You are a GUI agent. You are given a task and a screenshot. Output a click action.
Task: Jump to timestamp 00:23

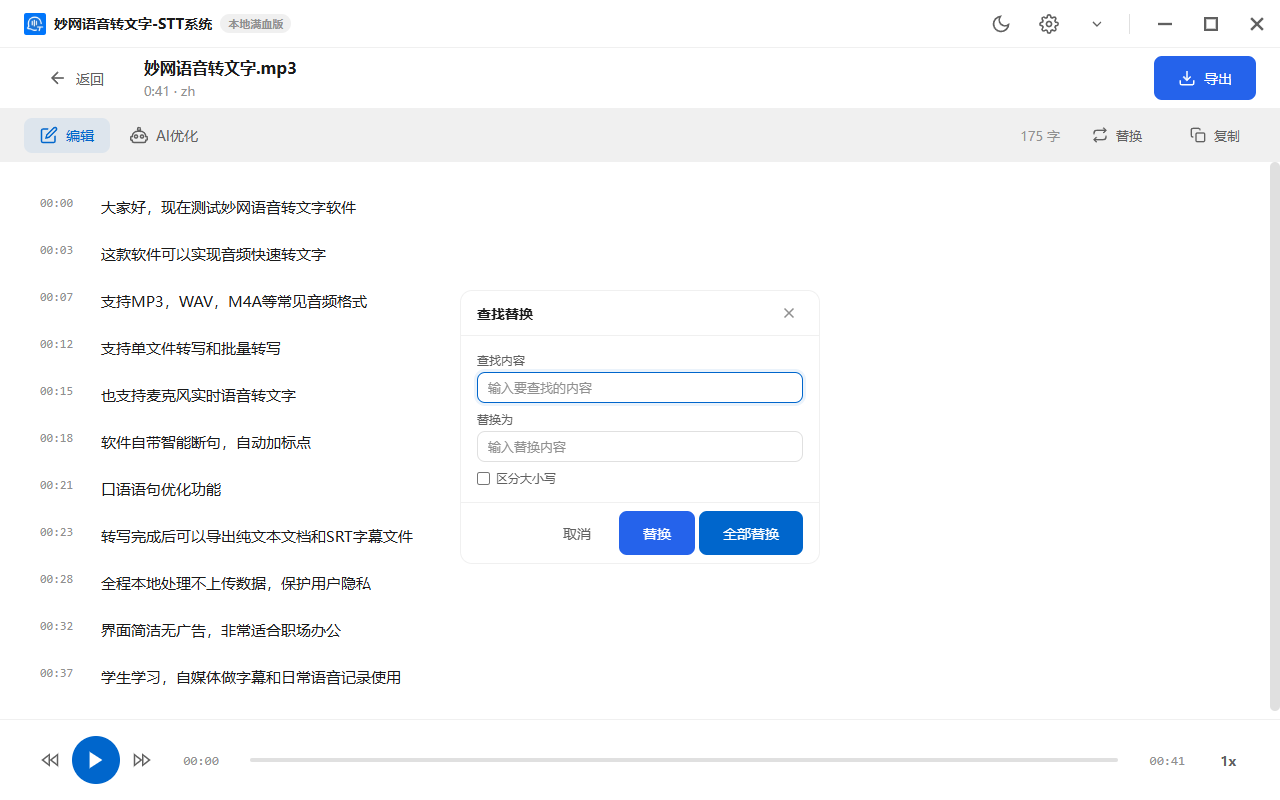(x=56, y=533)
